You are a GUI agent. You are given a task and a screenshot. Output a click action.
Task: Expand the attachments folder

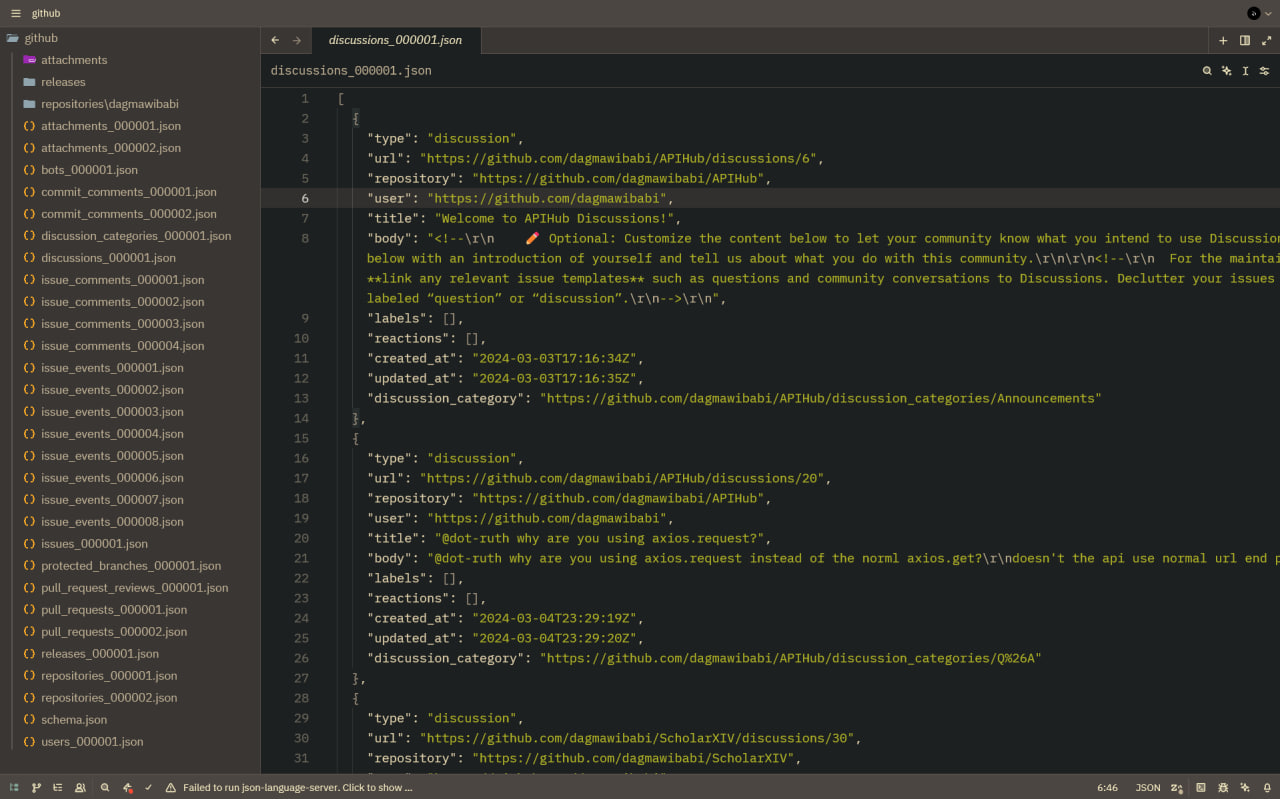point(73,60)
